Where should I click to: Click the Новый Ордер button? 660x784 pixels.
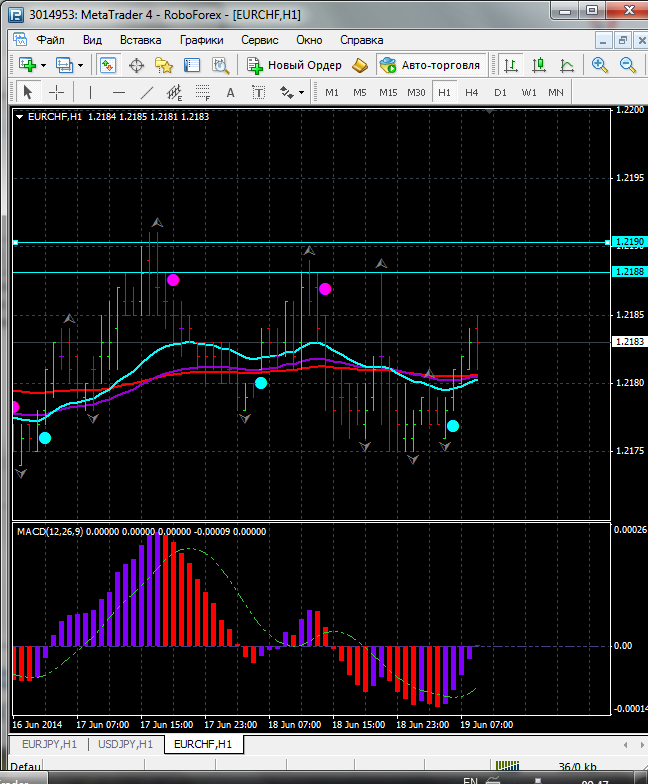(x=294, y=65)
